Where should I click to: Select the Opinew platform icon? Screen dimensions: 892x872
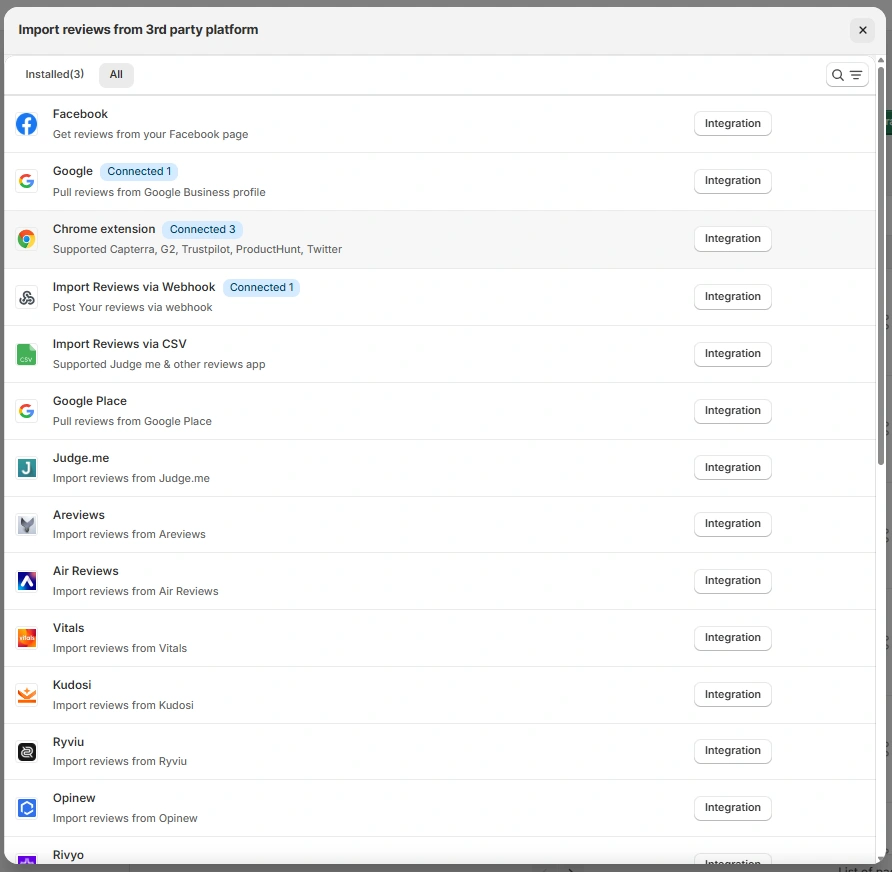click(x=26, y=807)
